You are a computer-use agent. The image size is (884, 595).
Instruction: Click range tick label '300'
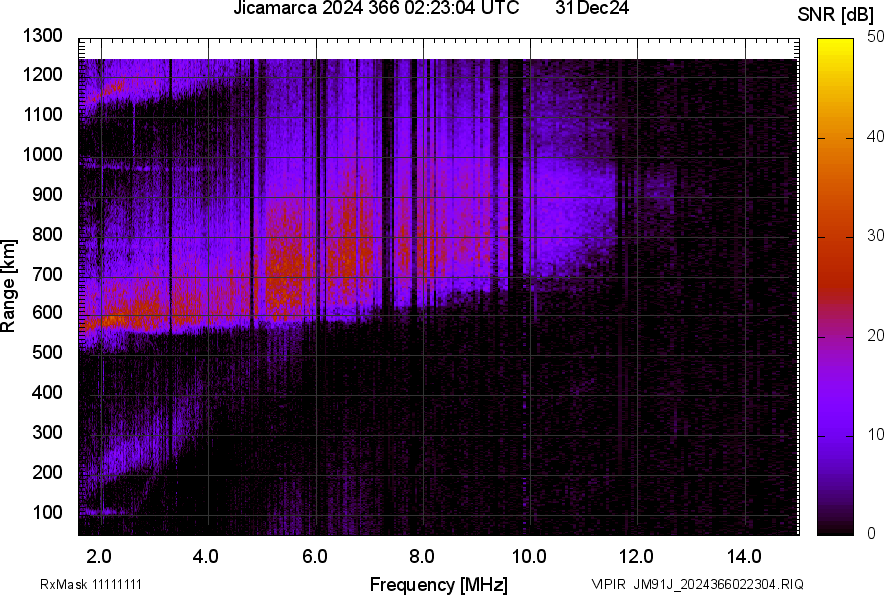click(47, 432)
